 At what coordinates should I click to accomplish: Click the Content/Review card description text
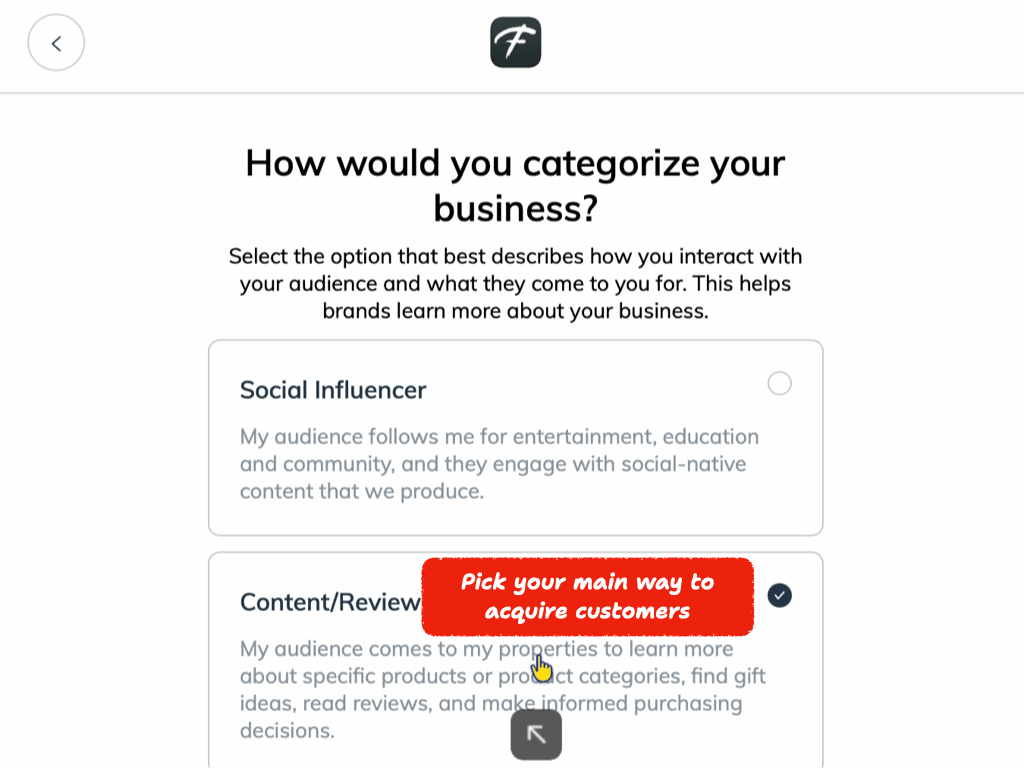[x=502, y=689]
